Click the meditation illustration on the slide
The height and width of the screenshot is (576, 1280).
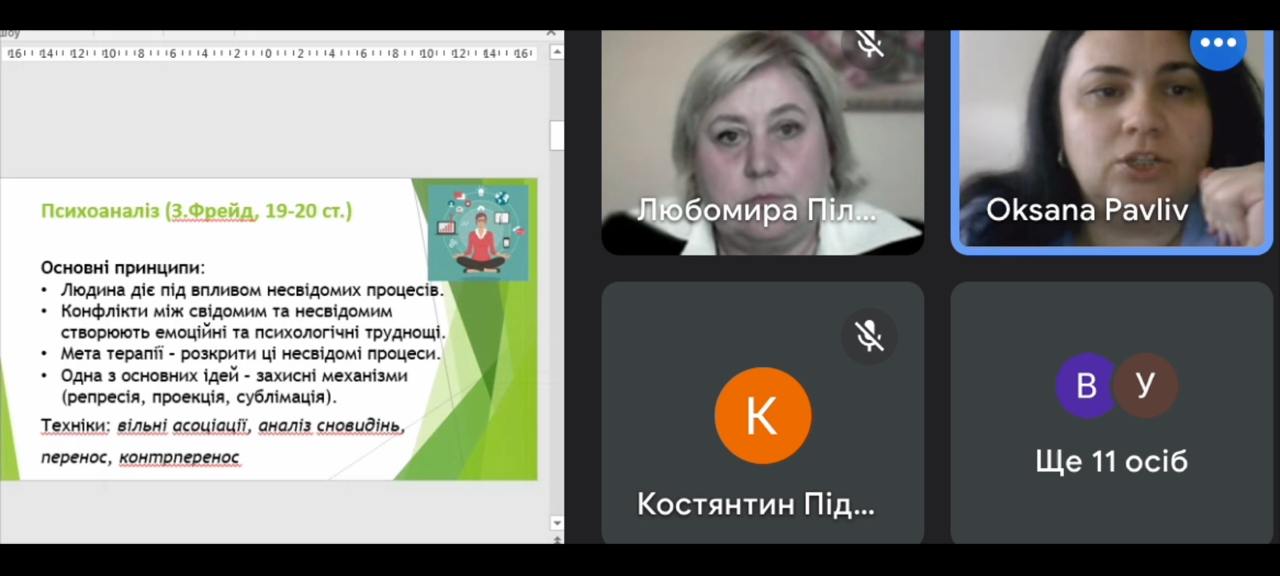(477, 232)
